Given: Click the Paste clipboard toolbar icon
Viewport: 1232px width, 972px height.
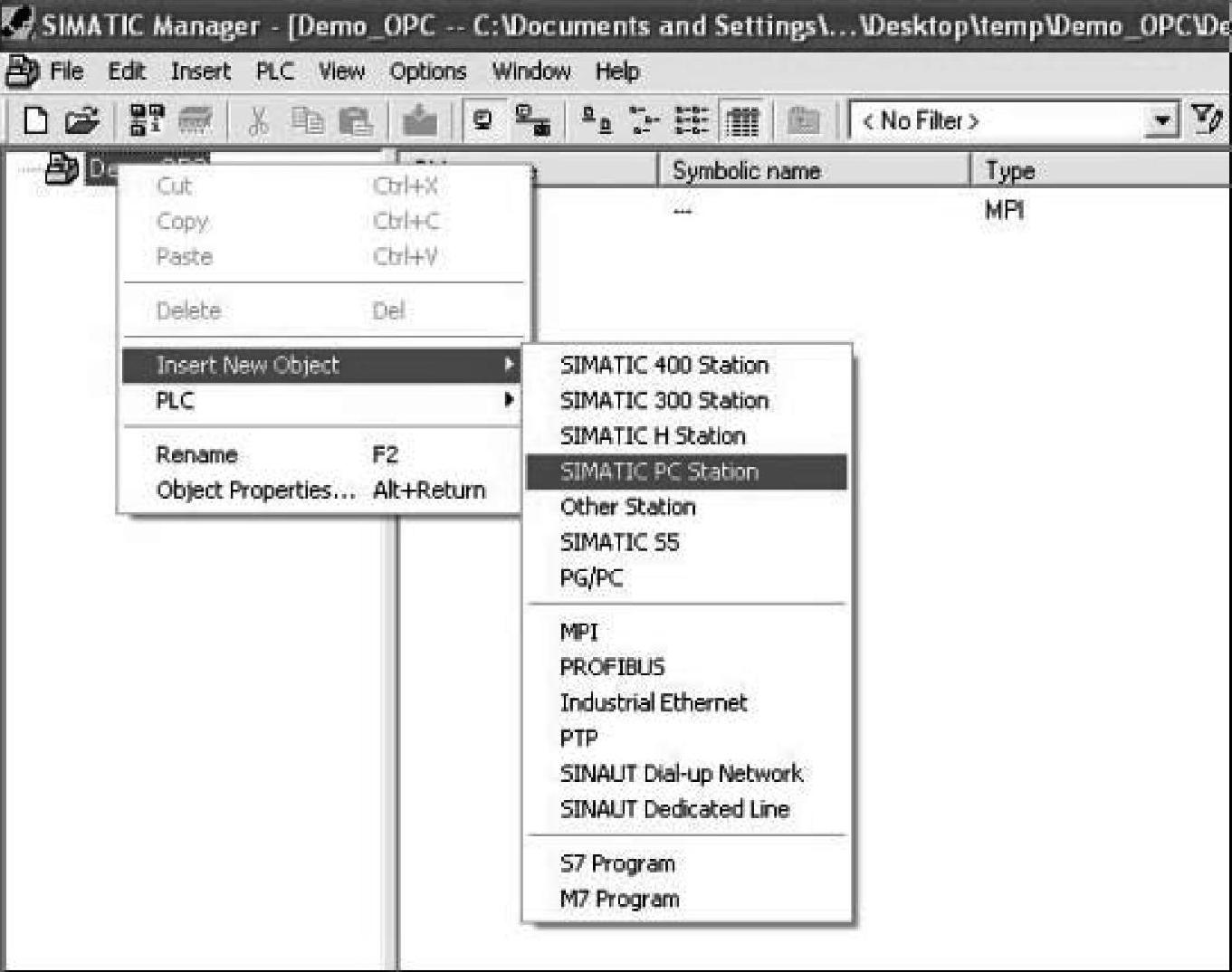Looking at the screenshot, I should [356, 120].
